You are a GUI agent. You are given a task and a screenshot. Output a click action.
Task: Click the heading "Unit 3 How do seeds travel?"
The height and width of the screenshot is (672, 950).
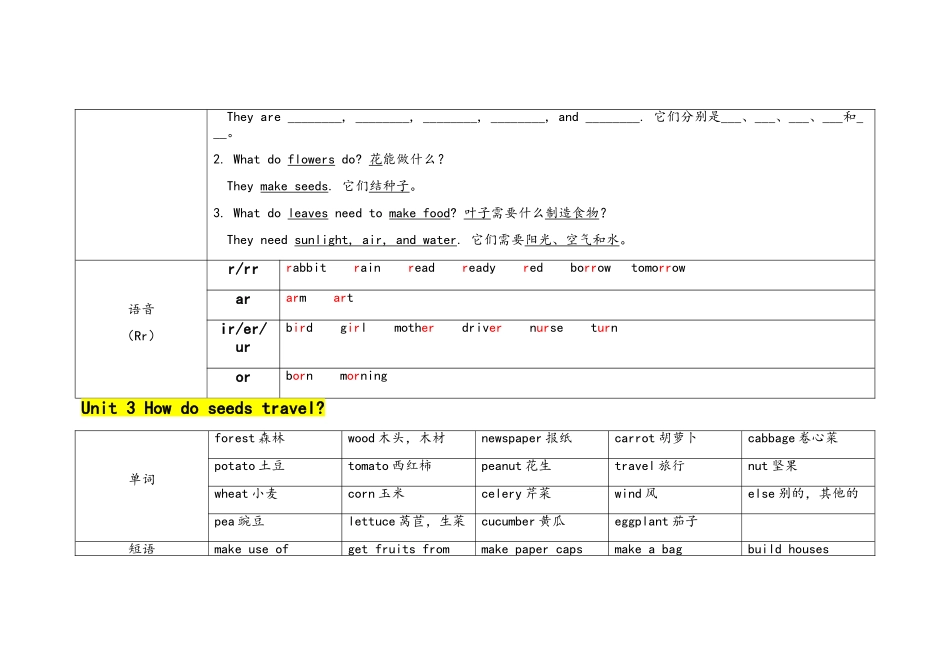coord(203,408)
